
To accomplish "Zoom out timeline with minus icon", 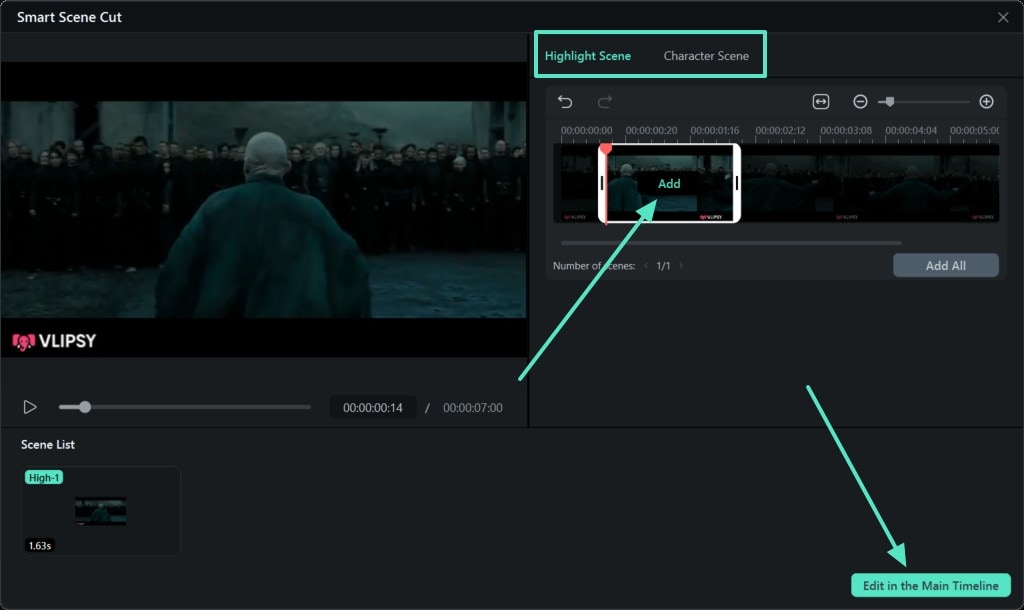I will pos(860,101).
